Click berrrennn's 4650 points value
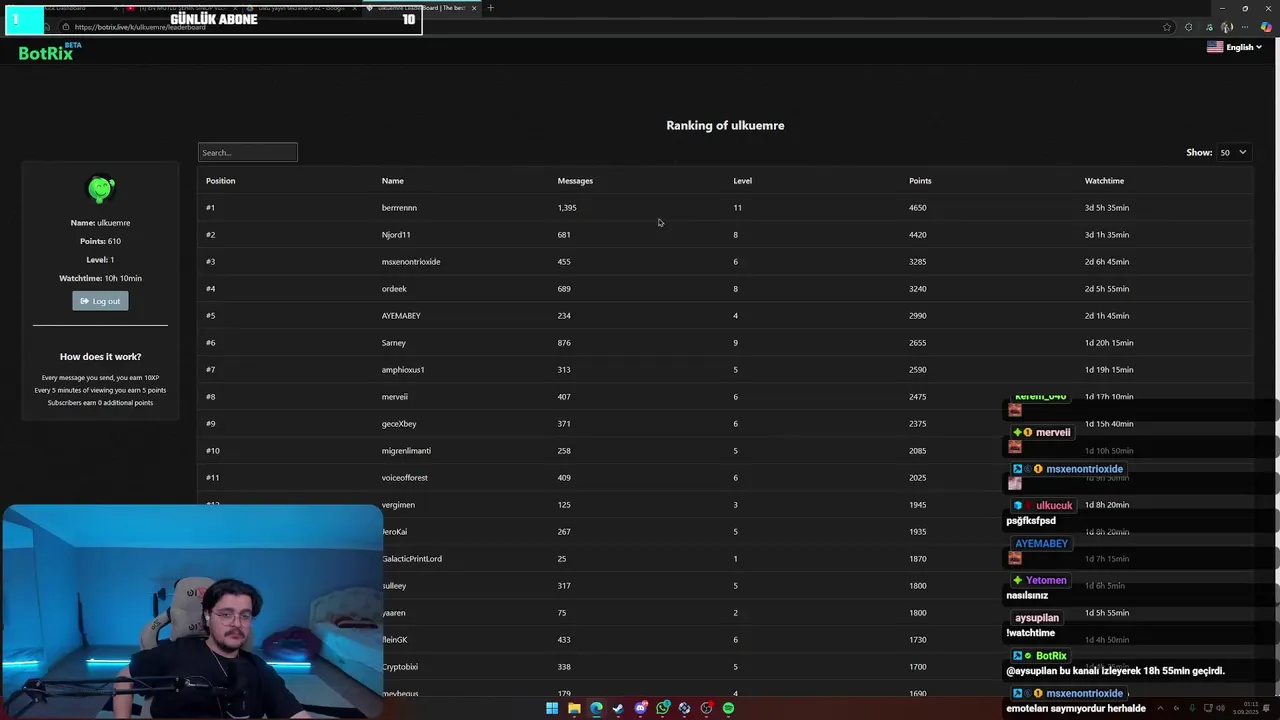The height and width of the screenshot is (720, 1280). 917,208
